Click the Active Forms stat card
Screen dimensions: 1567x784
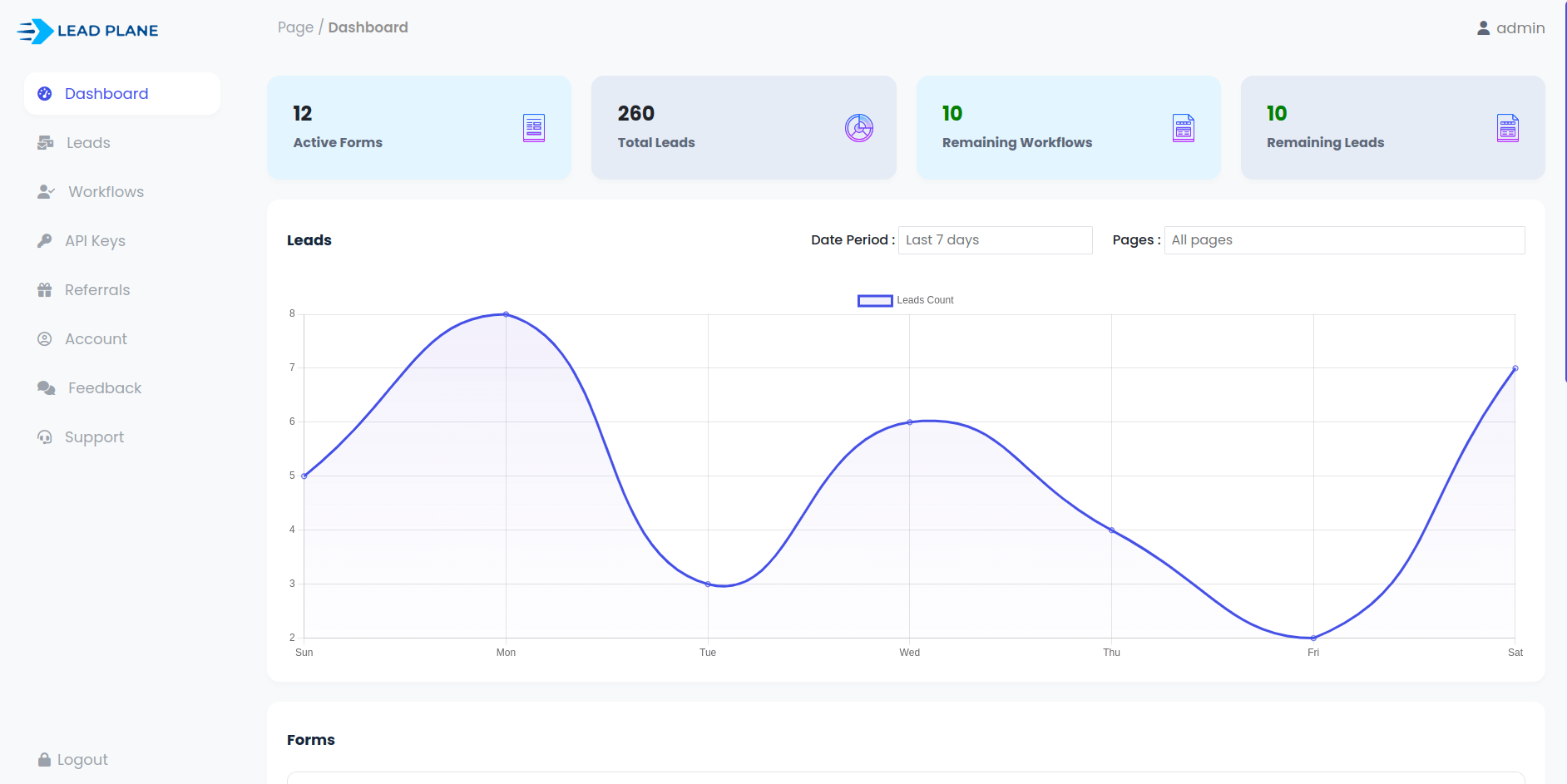point(418,127)
